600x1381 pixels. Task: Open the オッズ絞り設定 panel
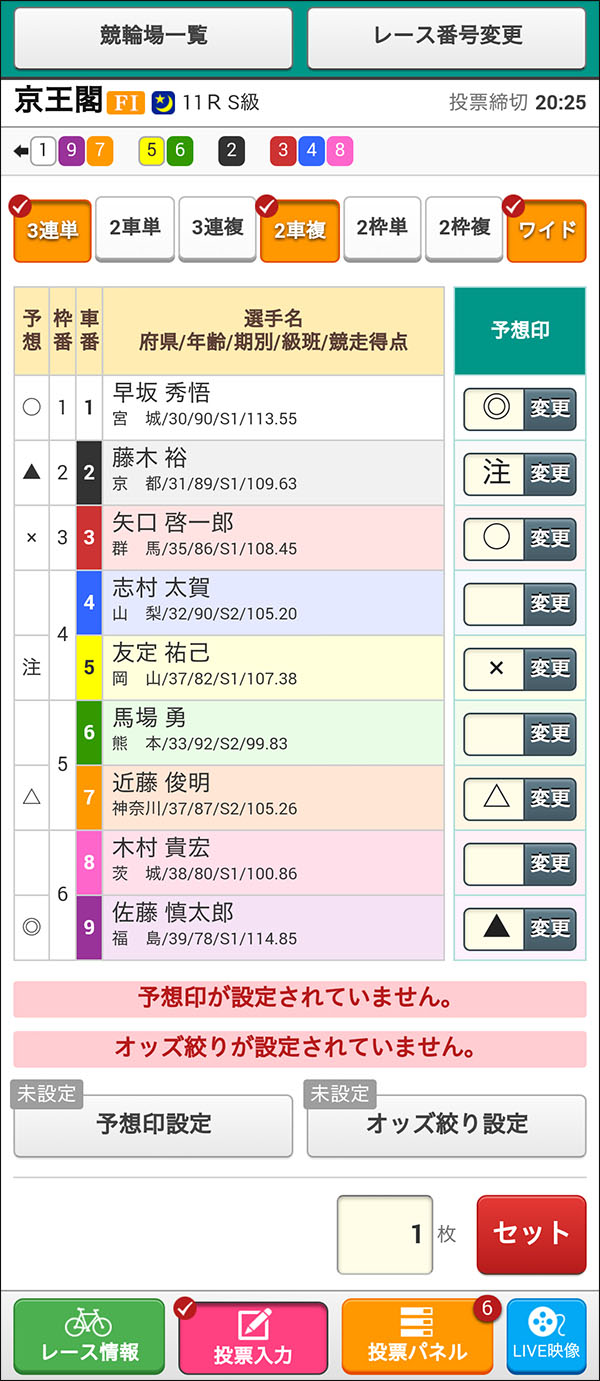pyautogui.click(x=446, y=1125)
